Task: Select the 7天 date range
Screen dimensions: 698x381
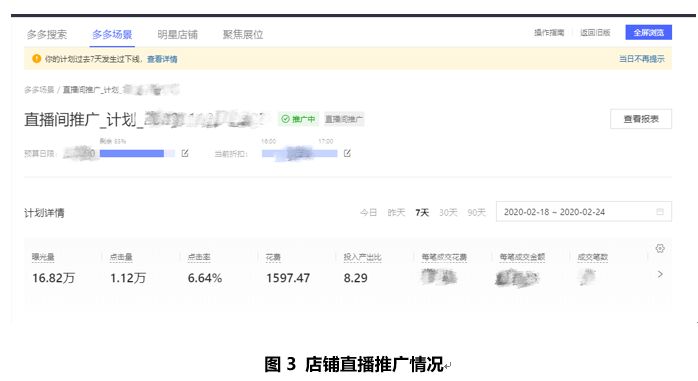Action: coord(422,213)
